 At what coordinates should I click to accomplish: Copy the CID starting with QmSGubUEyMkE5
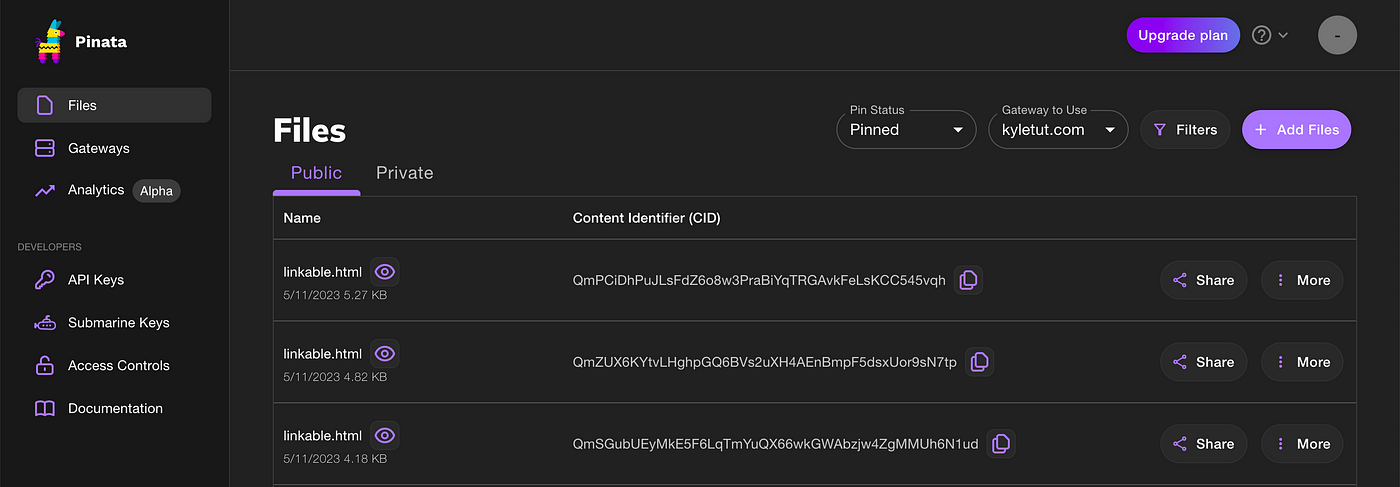coord(1000,444)
